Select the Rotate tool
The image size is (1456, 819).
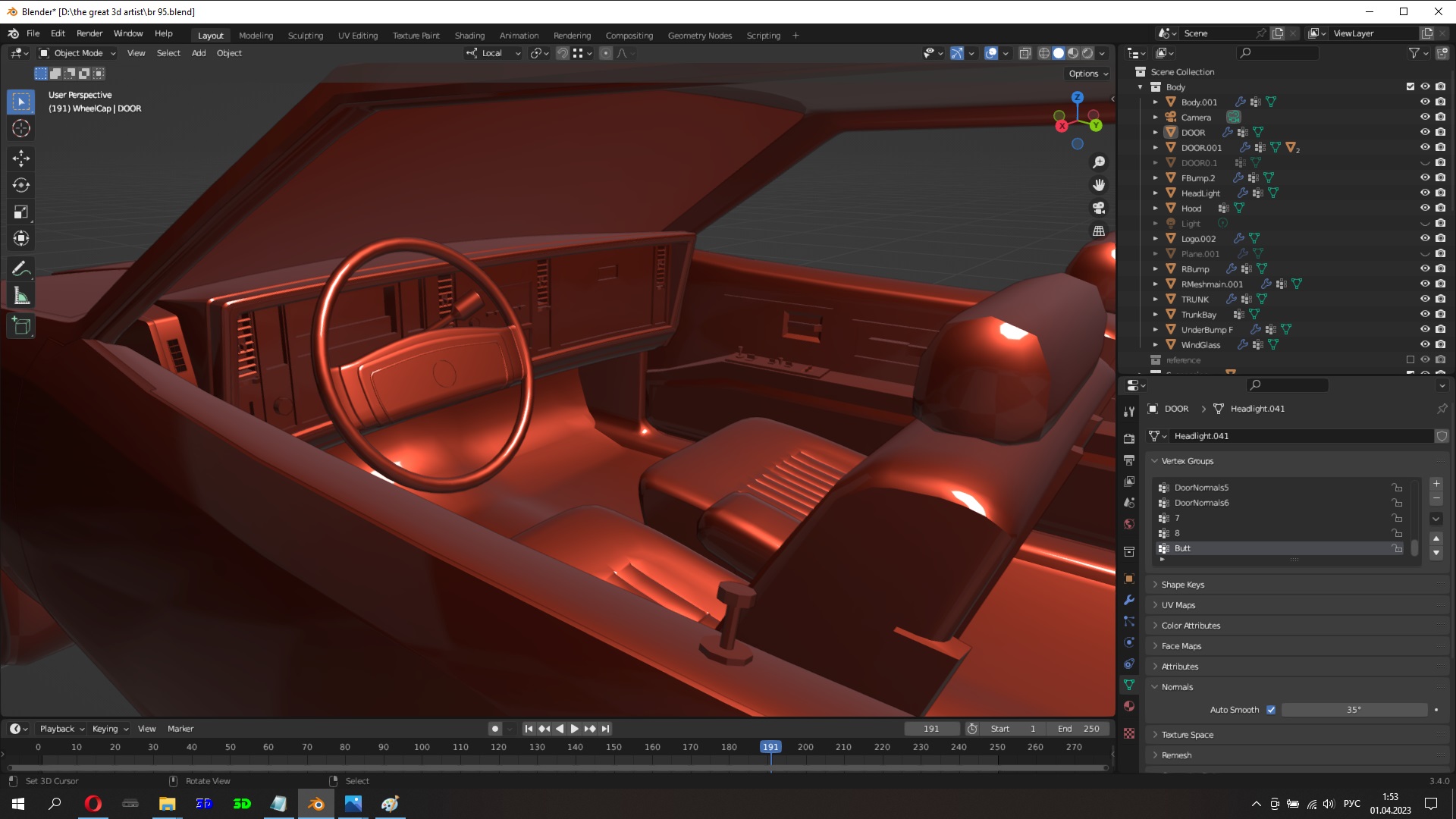(x=21, y=185)
